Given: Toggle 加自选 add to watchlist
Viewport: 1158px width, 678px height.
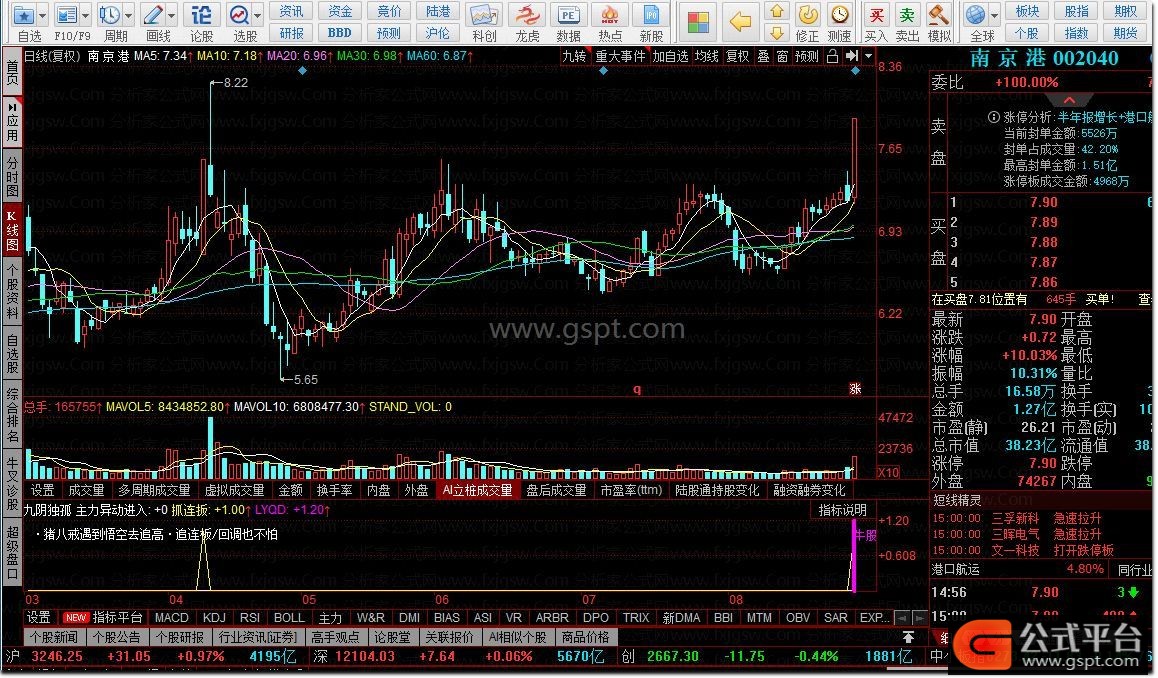Looking at the screenshot, I should pos(671,56).
